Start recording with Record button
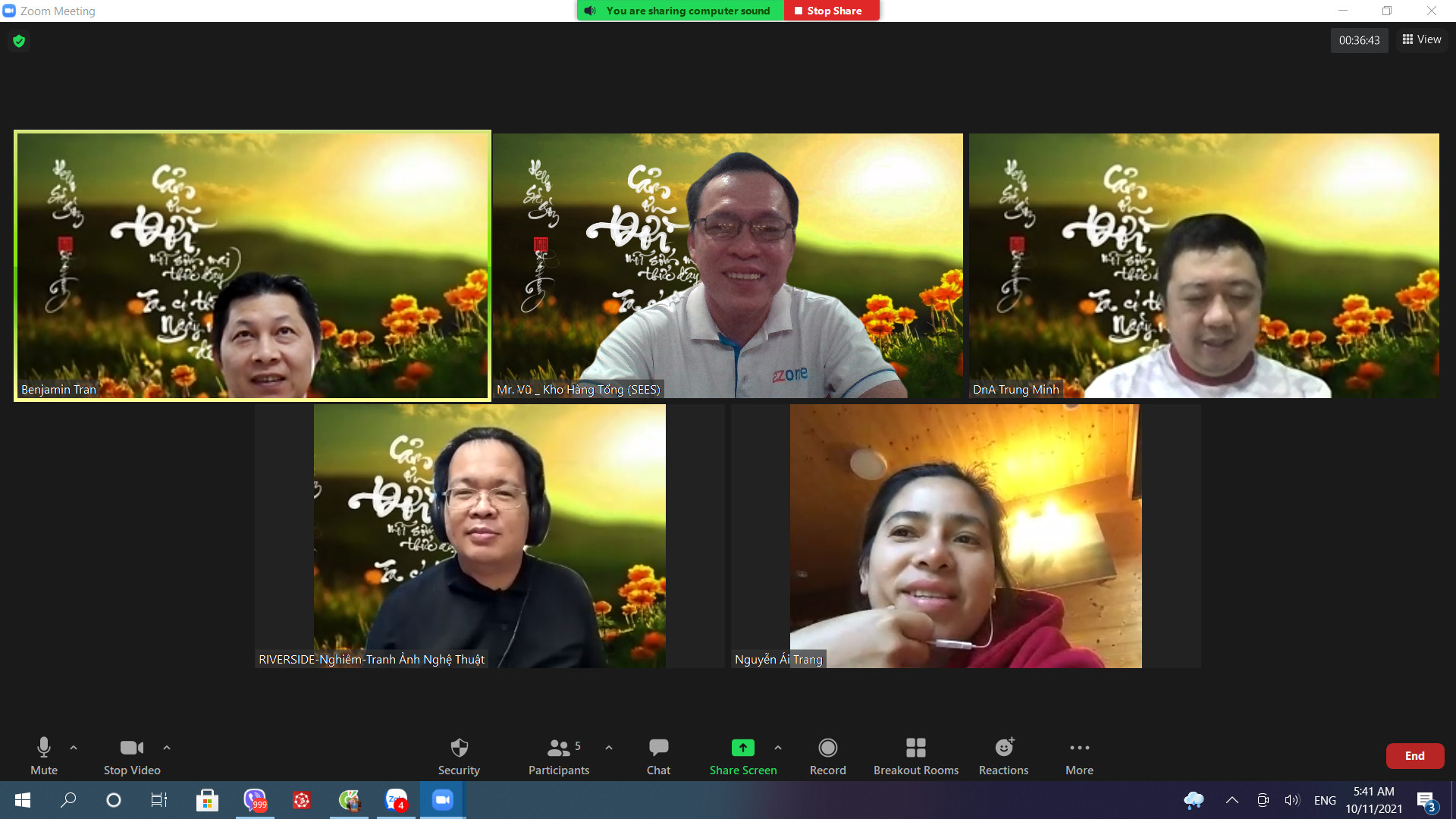Screen dimensions: 1456x819 click(827, 755)
